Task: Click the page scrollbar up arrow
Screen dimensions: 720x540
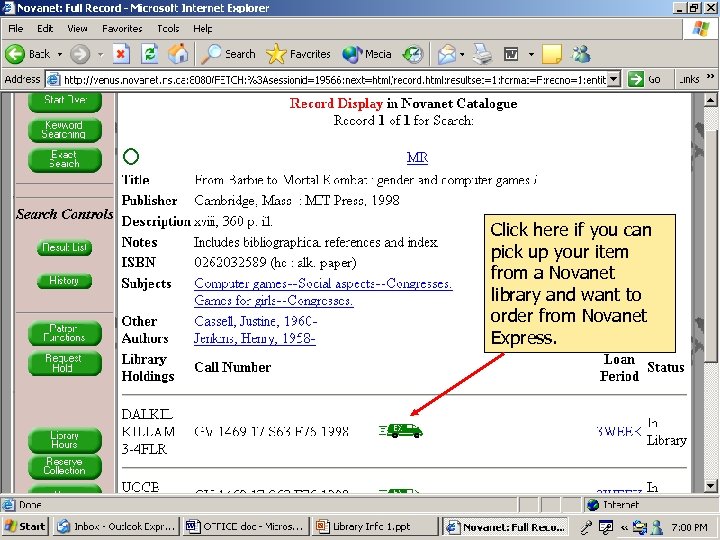Action: [x=710, y=100]
